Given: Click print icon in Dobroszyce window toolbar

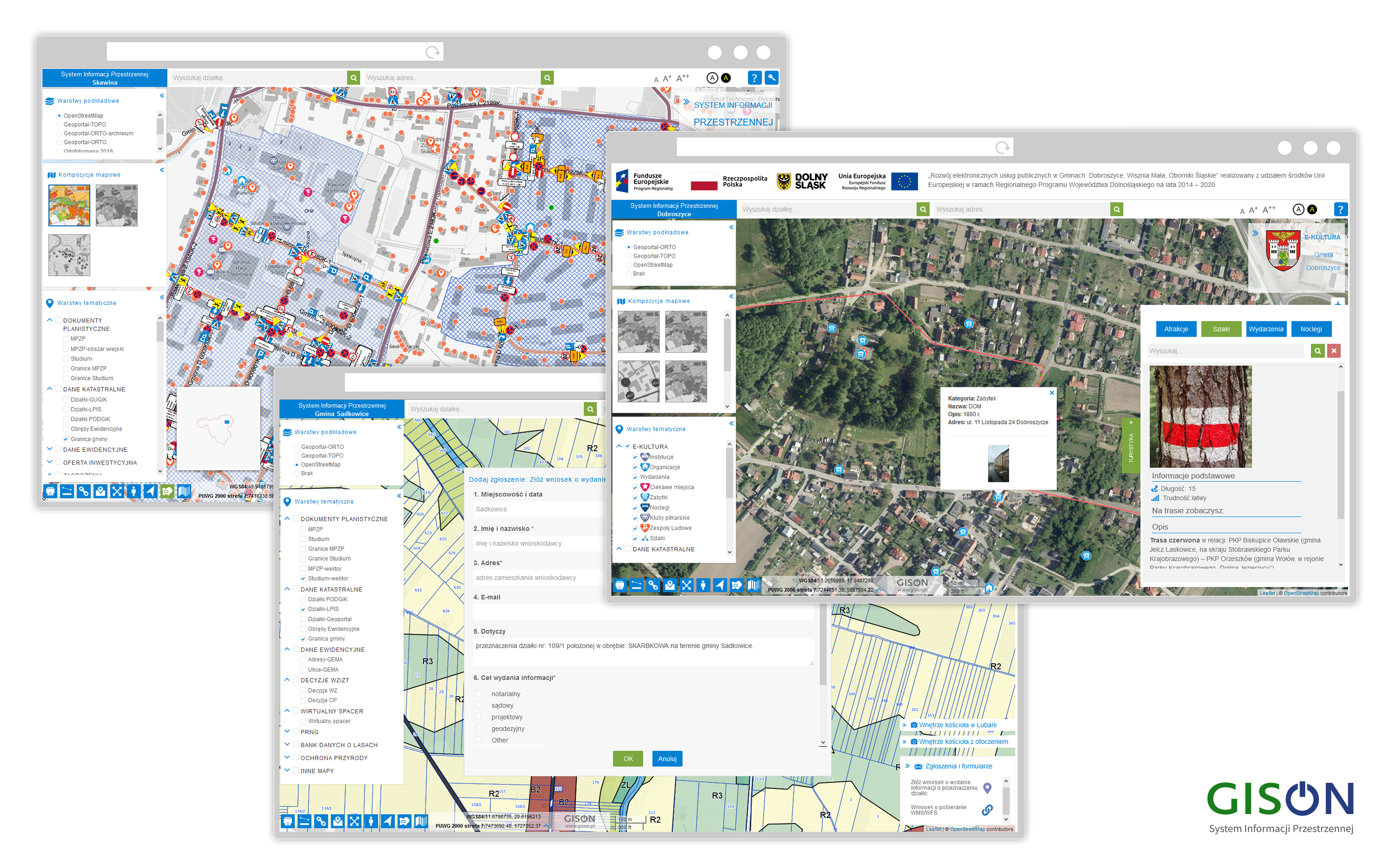Looking at the screenshot, I should (x=620, y=586).
